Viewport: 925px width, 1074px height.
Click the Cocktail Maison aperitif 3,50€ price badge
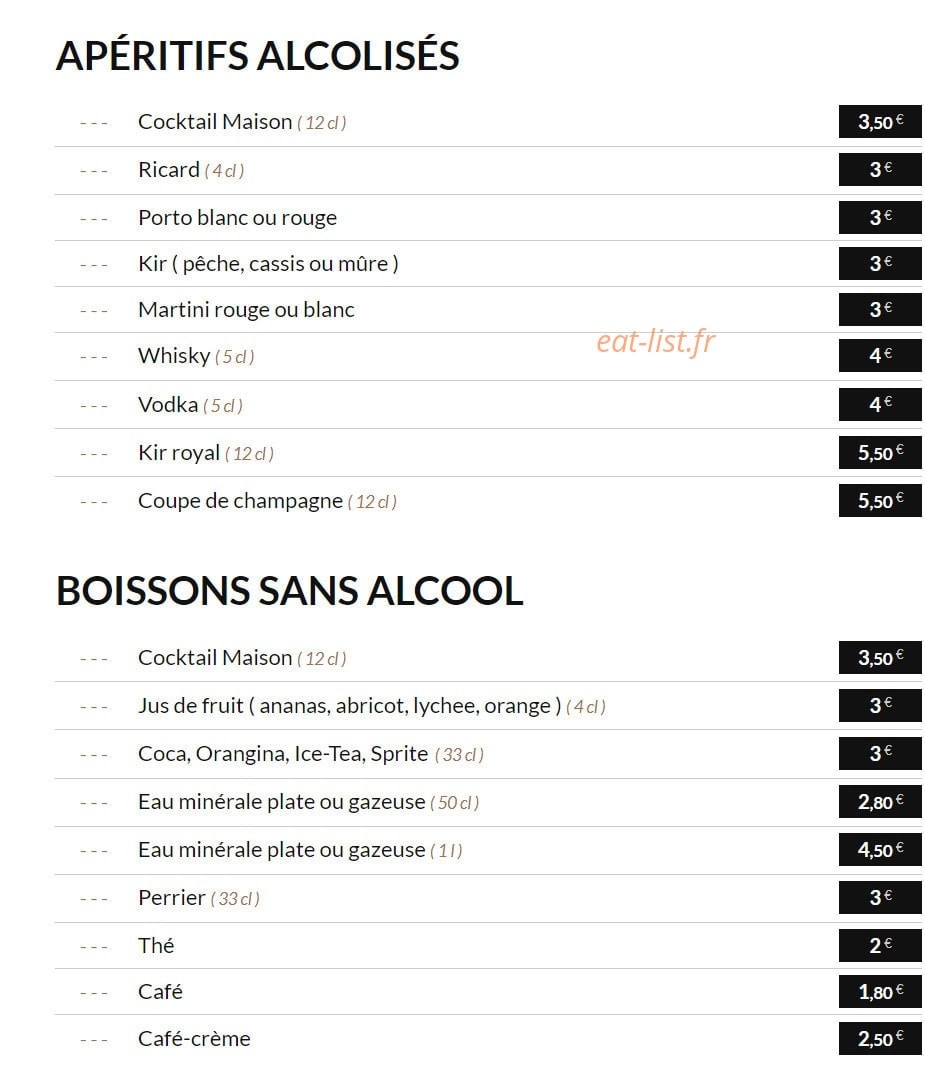coord(880,122)
